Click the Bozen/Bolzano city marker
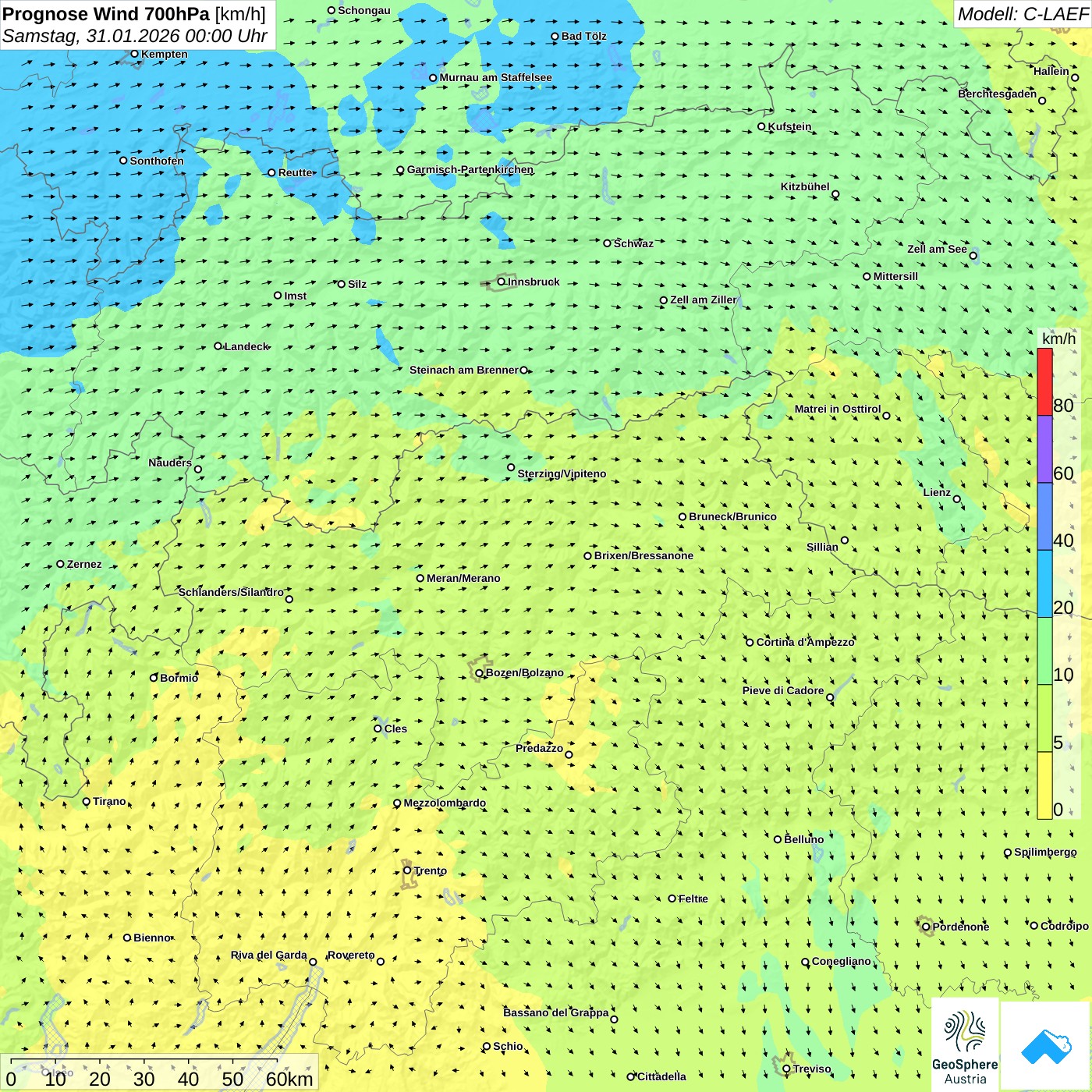Screen dimensions: 1092x1092 point(479,673)
